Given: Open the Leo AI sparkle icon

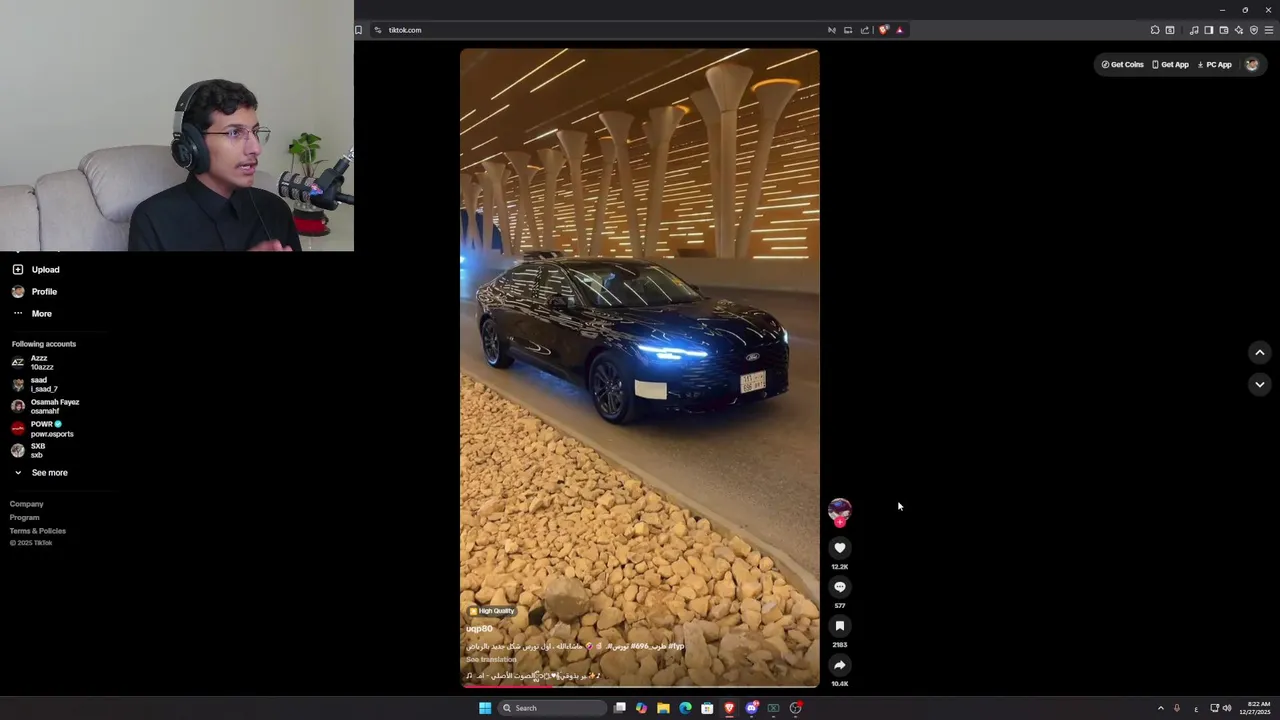Looking at the screenshot, I should coord(1239,30).
